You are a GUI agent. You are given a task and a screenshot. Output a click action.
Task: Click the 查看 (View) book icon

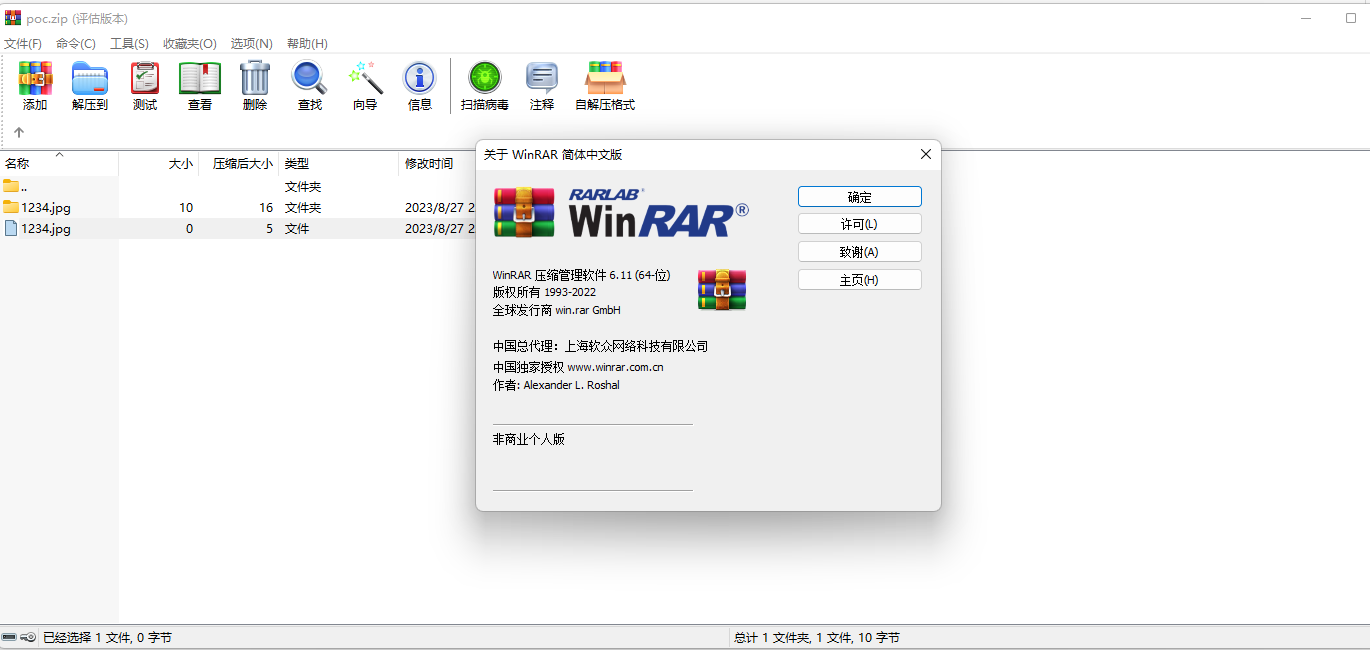click(200, 78)
